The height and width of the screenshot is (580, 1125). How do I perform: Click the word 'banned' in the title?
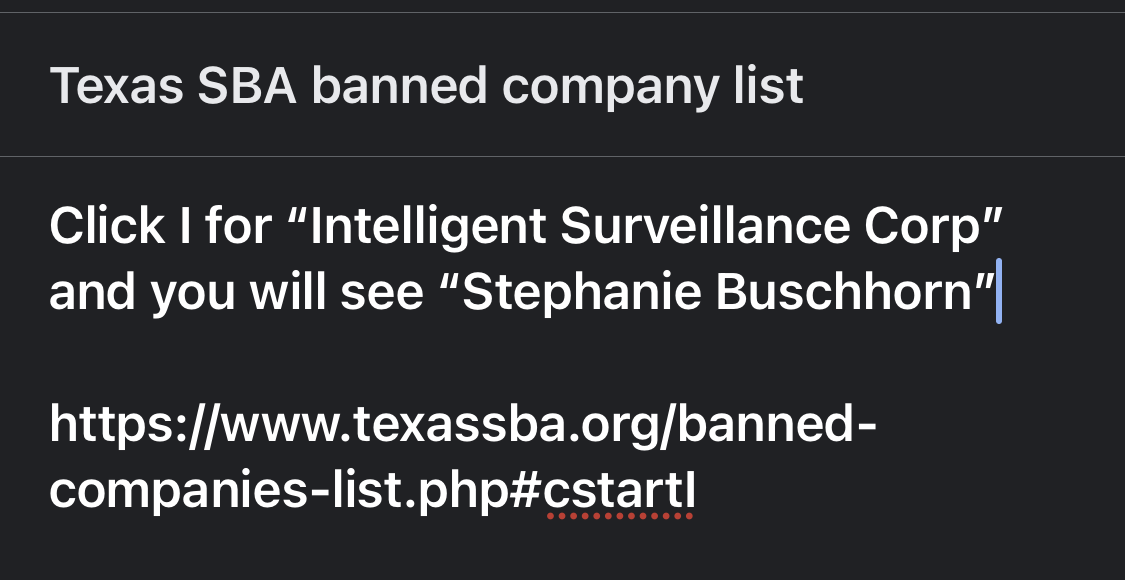(x=400, y=86)
